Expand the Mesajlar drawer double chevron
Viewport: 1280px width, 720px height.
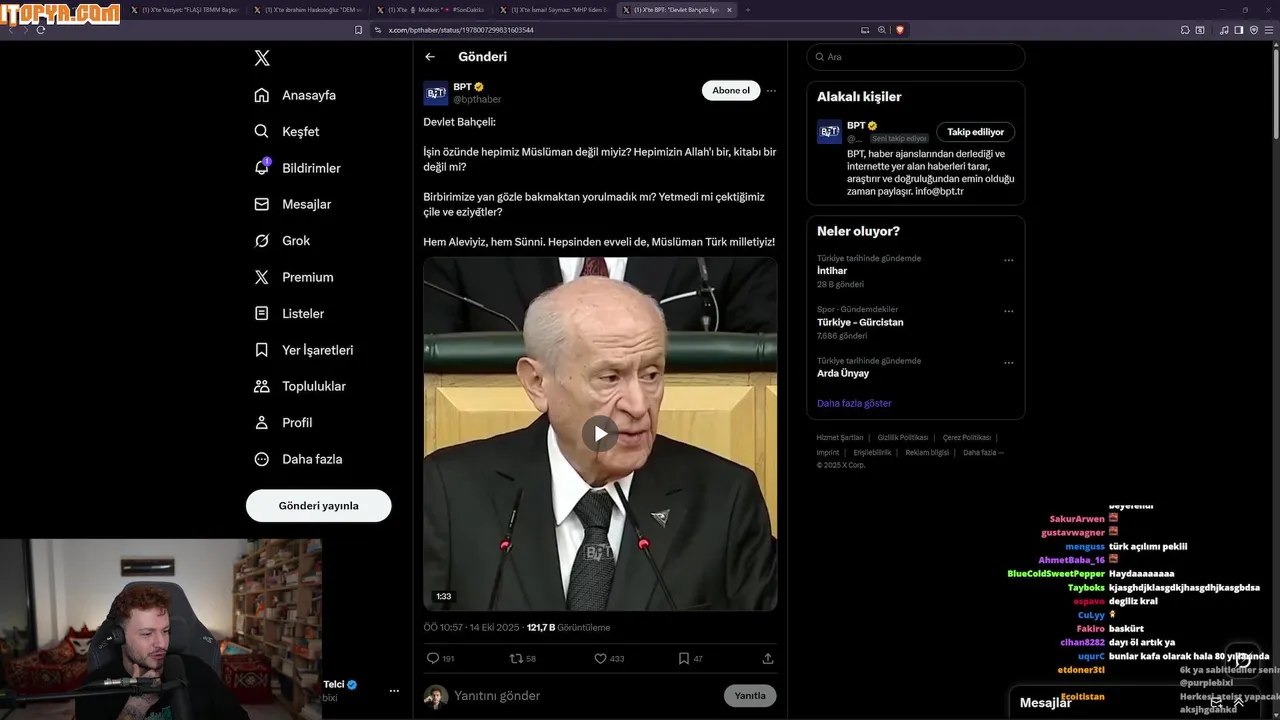[x=1239, y=703]
